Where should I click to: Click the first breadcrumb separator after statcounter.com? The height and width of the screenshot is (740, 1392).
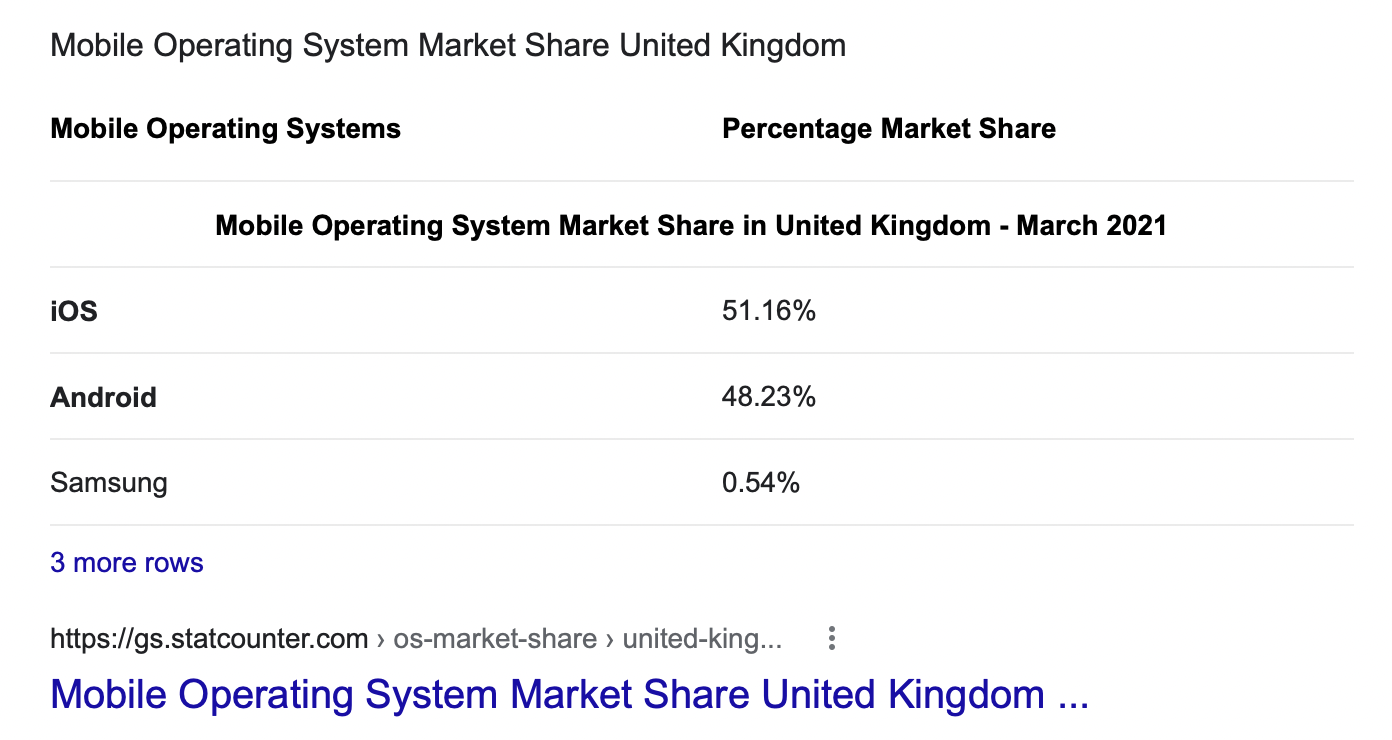click(x=381, y=639)
